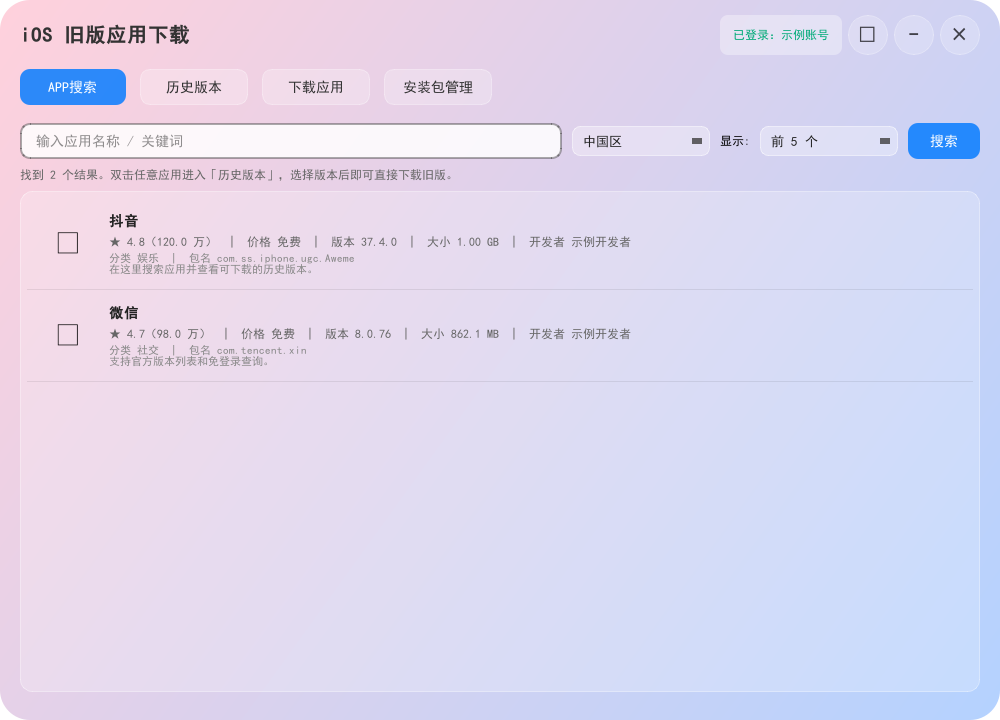This screenshot has width=1000, height=720.
Task: Open the 前 5 个 result count dropdown
Action: click(828, 141)
